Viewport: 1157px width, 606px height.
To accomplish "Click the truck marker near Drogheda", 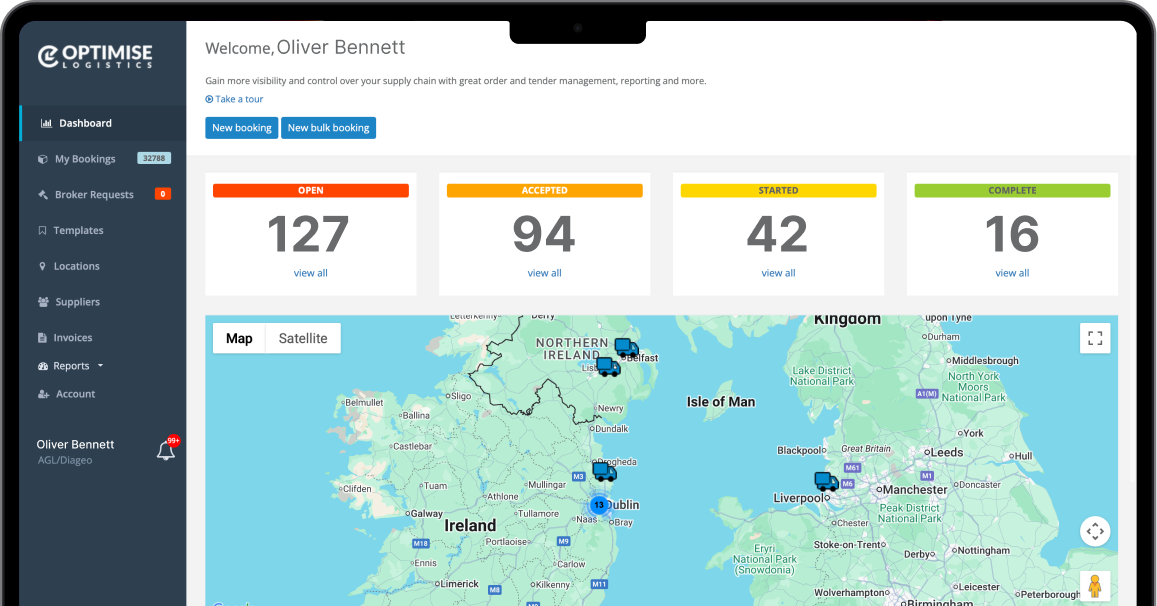I will coord(604,471).
